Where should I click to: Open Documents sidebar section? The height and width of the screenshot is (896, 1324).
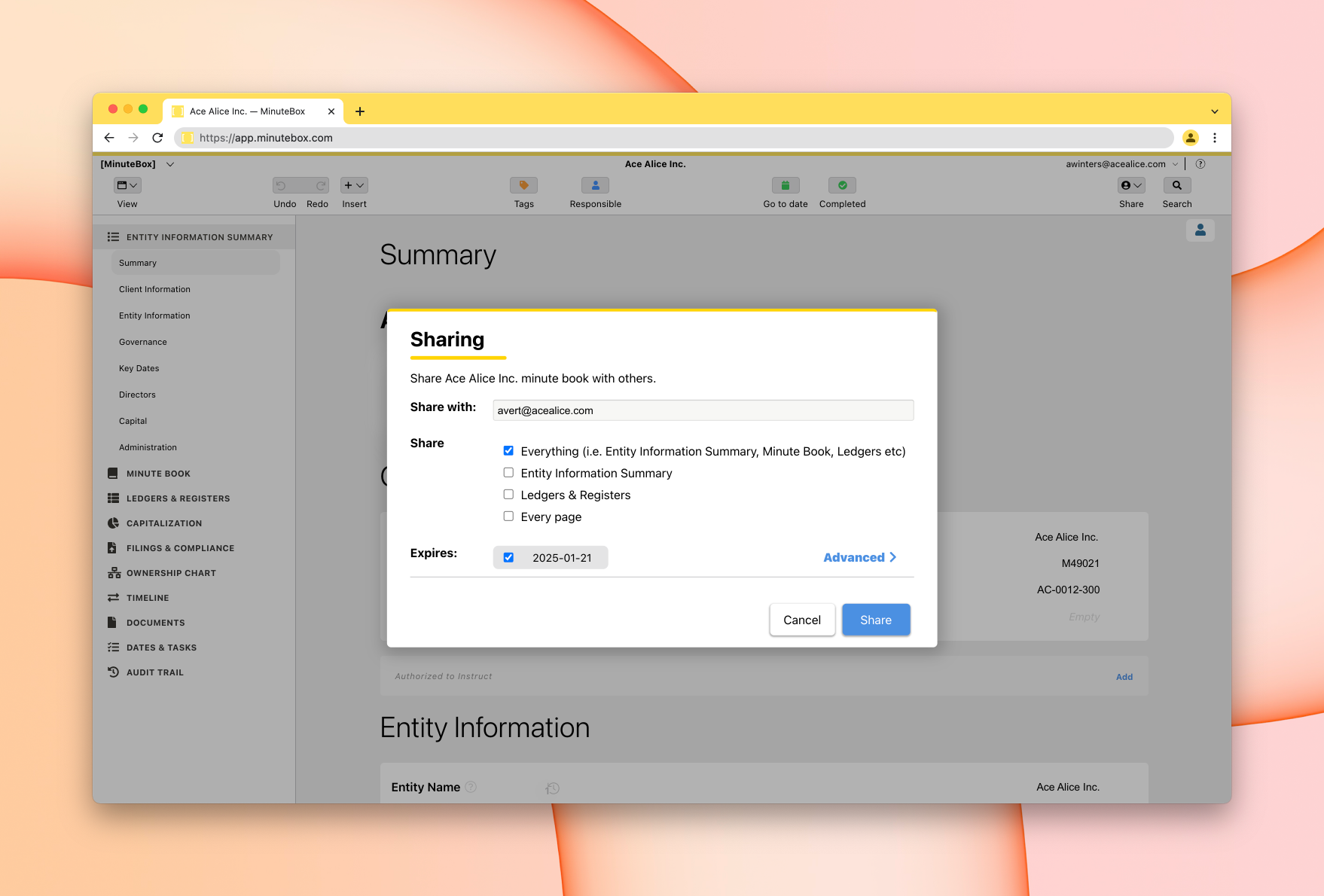(155, 623)
